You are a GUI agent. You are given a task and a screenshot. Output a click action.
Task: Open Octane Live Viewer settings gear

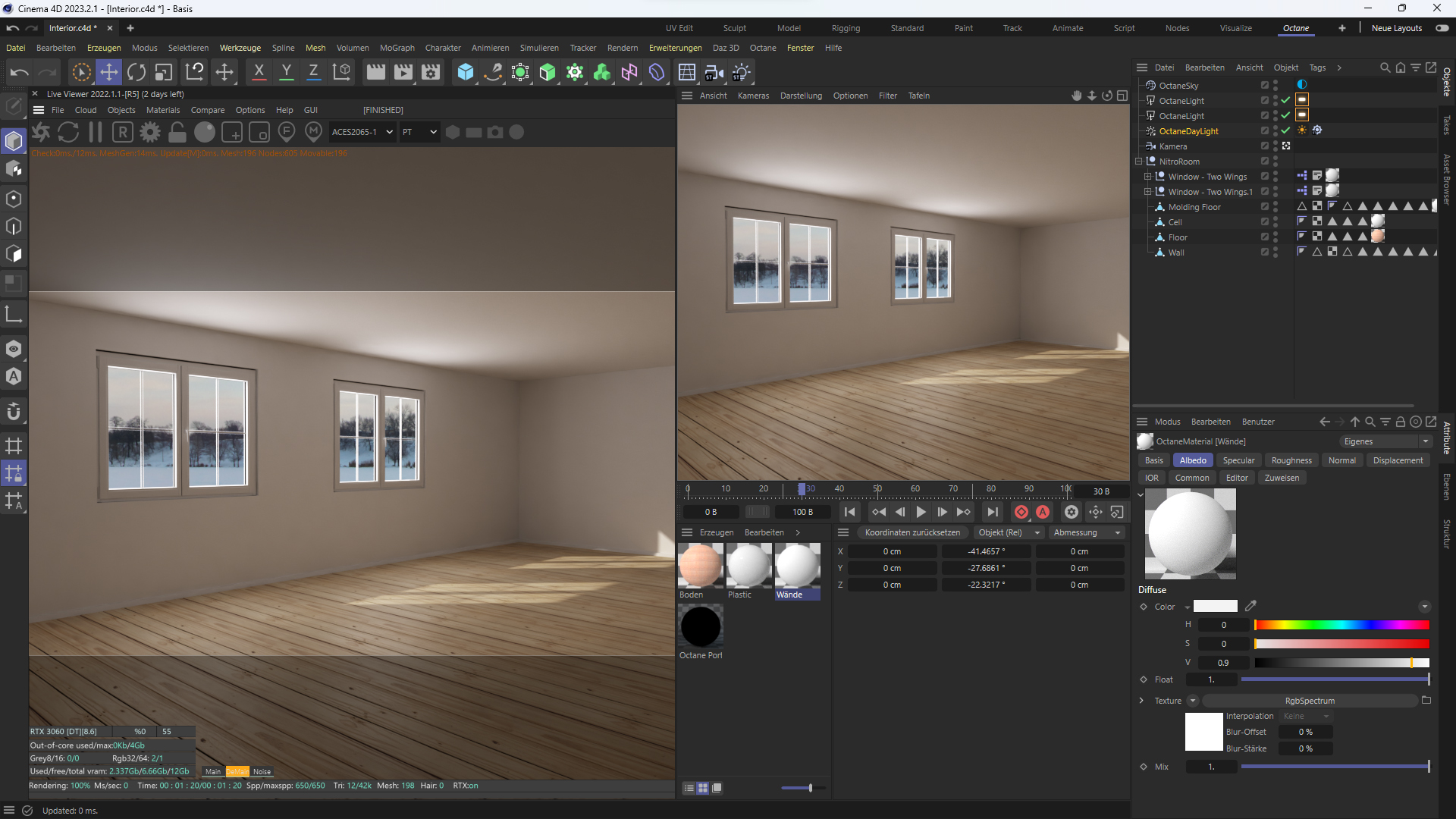150,132
